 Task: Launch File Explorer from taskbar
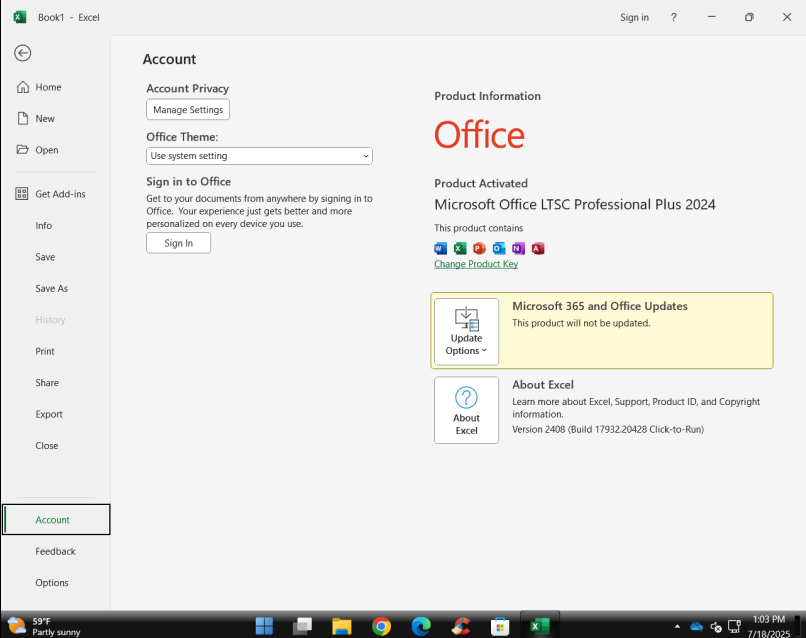[341, 626]
